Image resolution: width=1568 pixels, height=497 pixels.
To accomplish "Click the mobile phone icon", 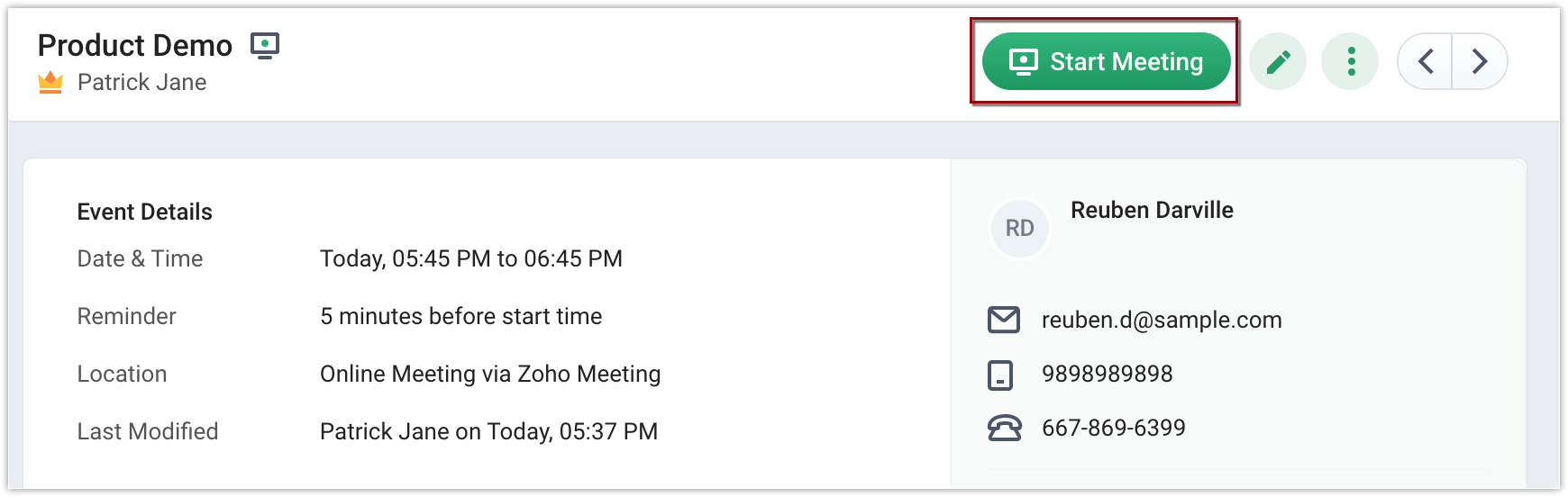I will 1000,375.
